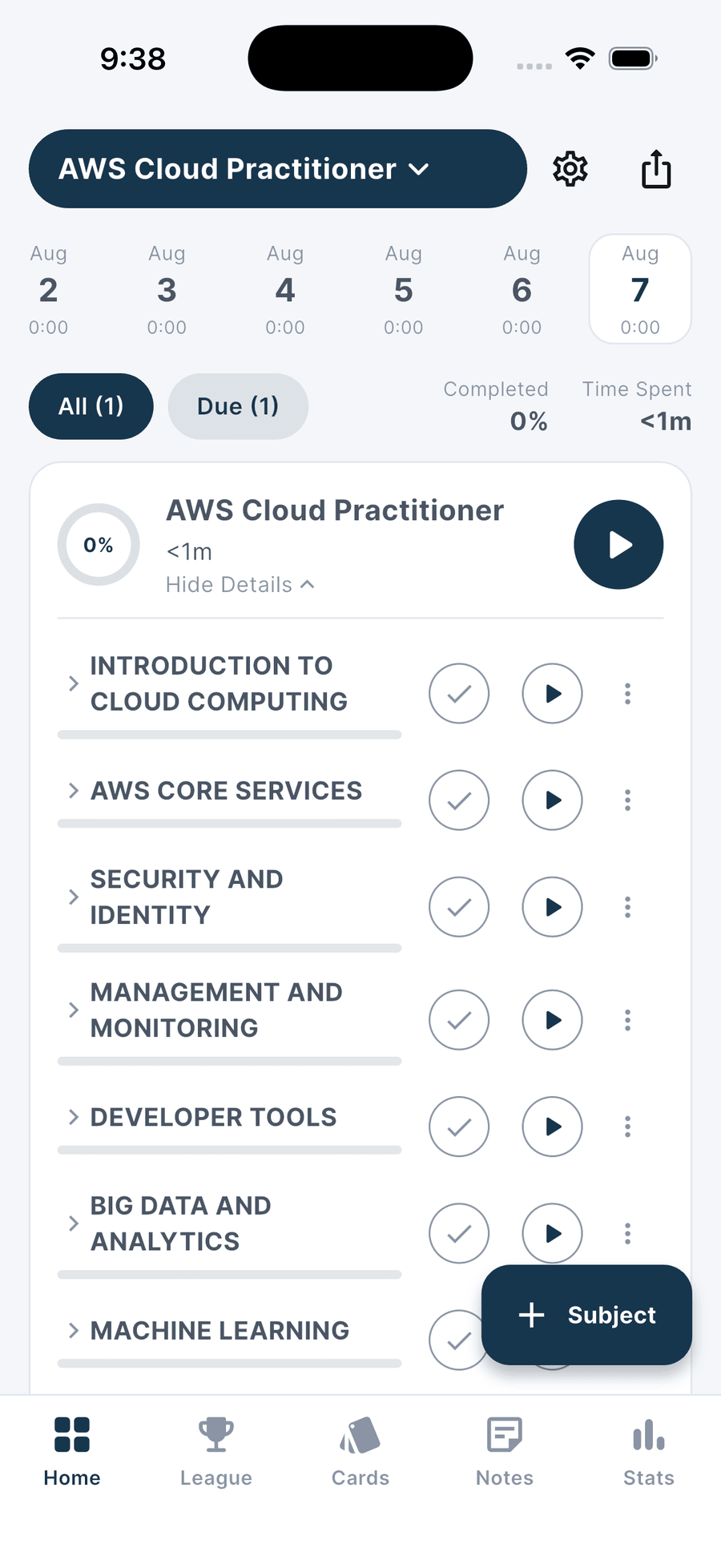Mark Security and Identity as complete
Image resolution: width=721 pixels, height=1568 pixels.
(459, 907)
